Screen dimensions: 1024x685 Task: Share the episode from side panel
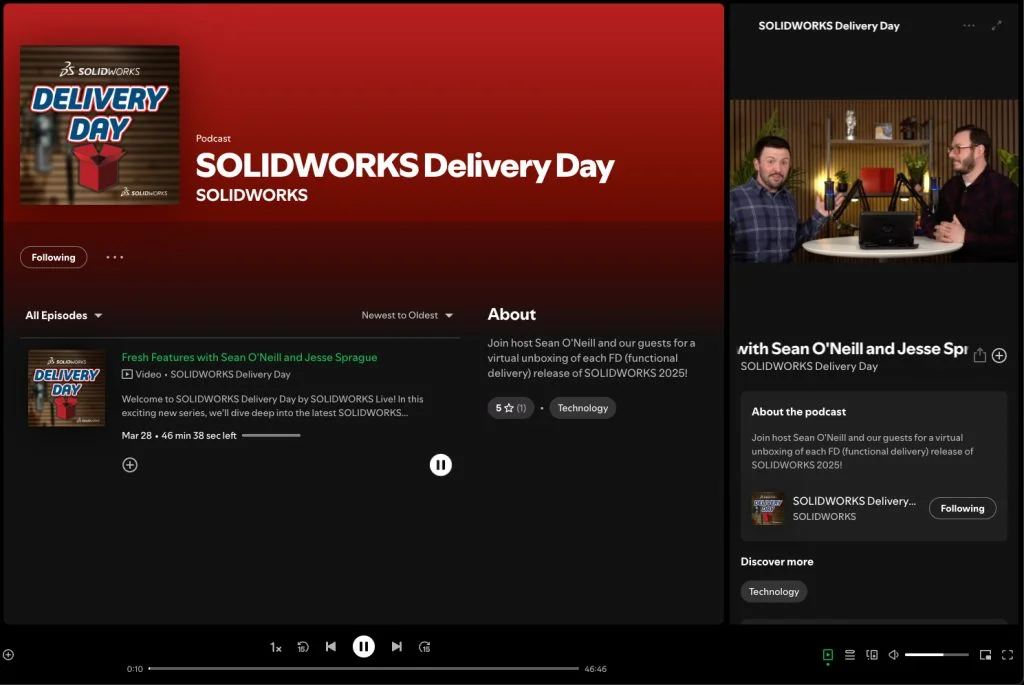[980, 355]
